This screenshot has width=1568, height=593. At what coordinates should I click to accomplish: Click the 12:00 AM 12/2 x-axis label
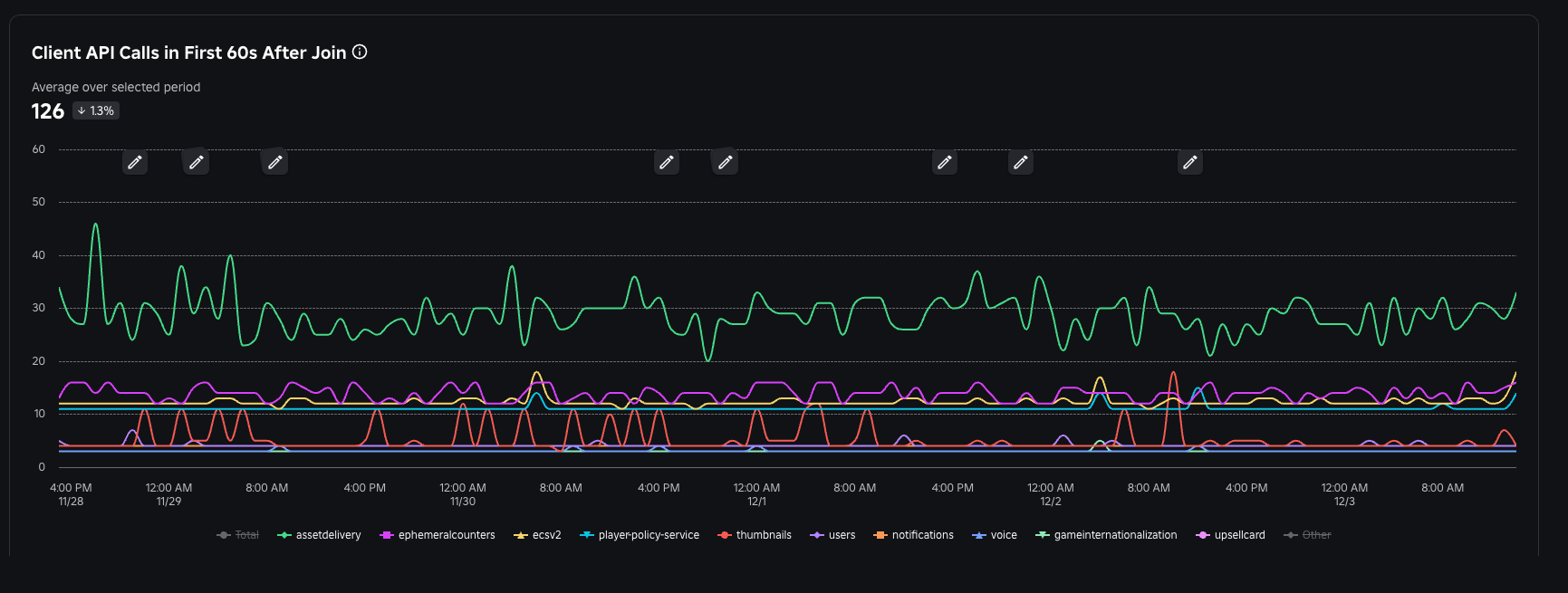1051,494
